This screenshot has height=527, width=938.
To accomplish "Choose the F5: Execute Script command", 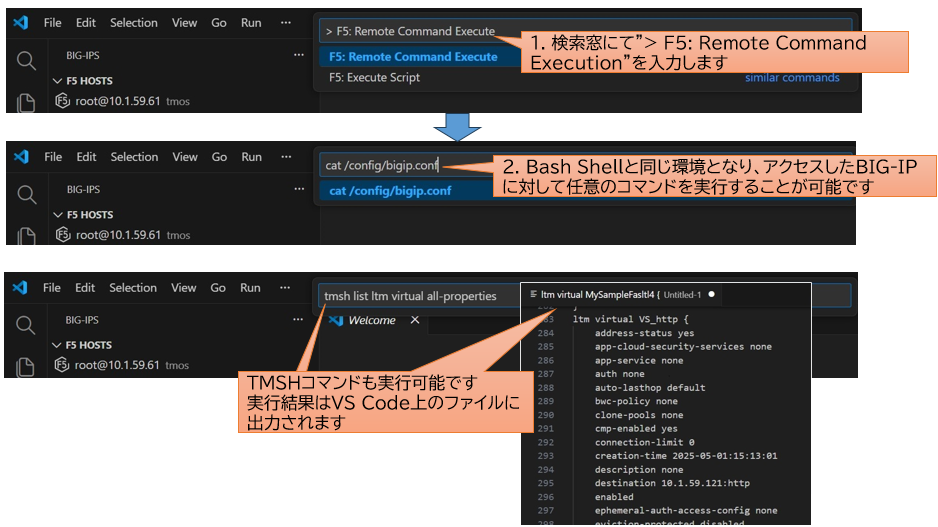I will 374,77.
